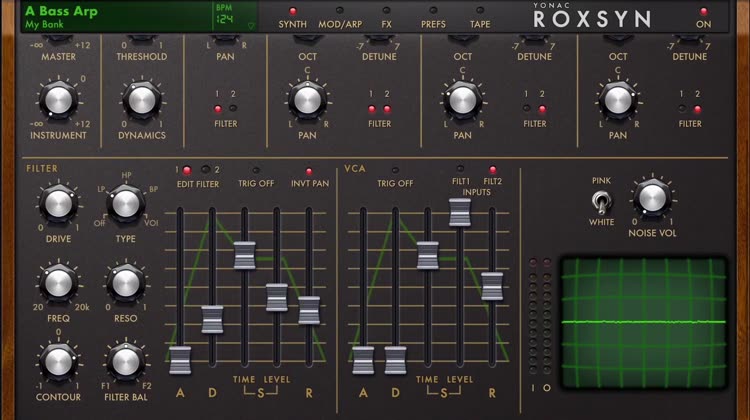Image resolution: width=750 pixels, height=420 pixels.
Task: Toggle filter 1 LED in second OCT section
Action: [x=527, y=109]
